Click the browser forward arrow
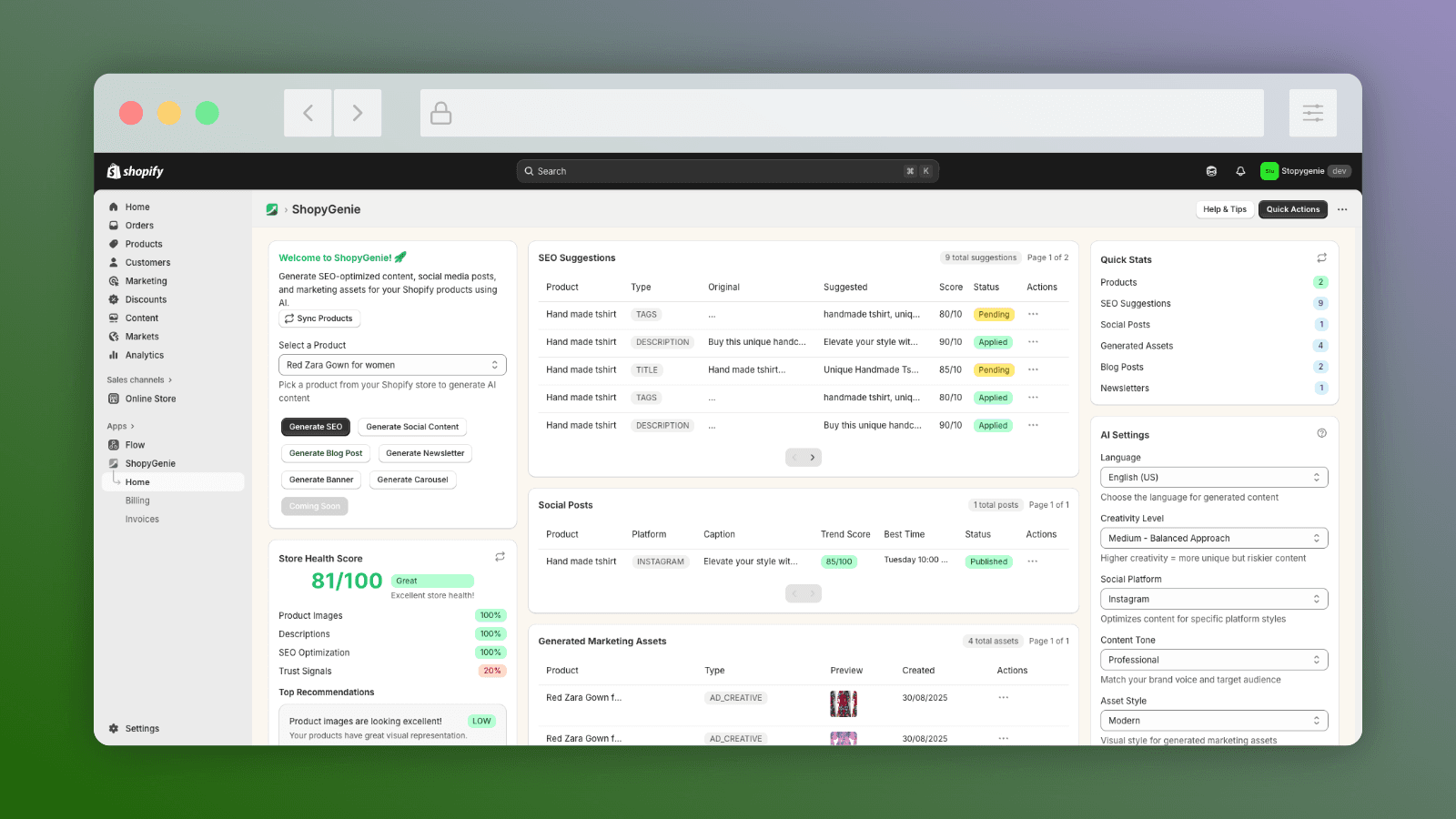The width and height of the screenshot is (1456, 819). (358, 113)
